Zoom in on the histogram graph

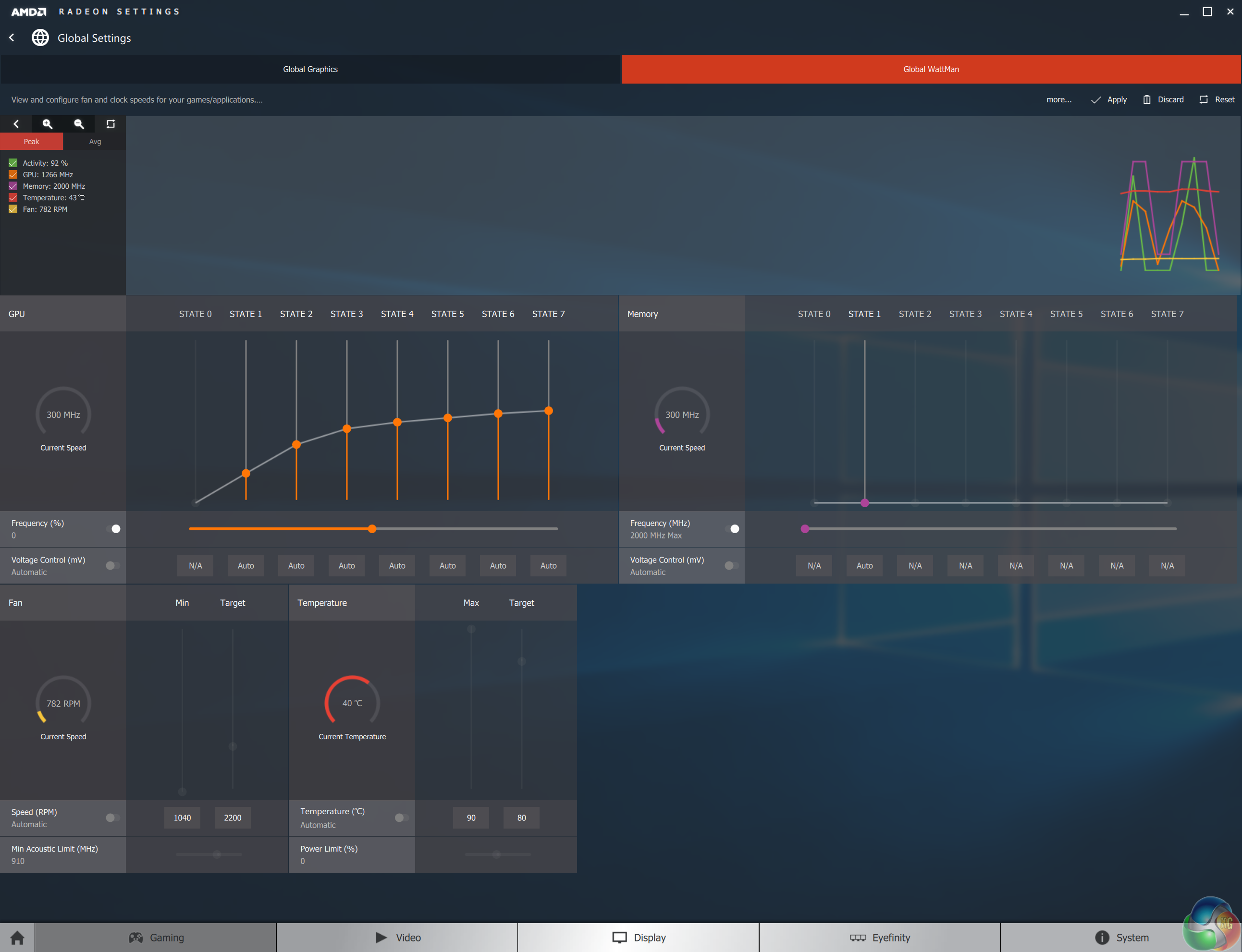[x=48, y=124]
